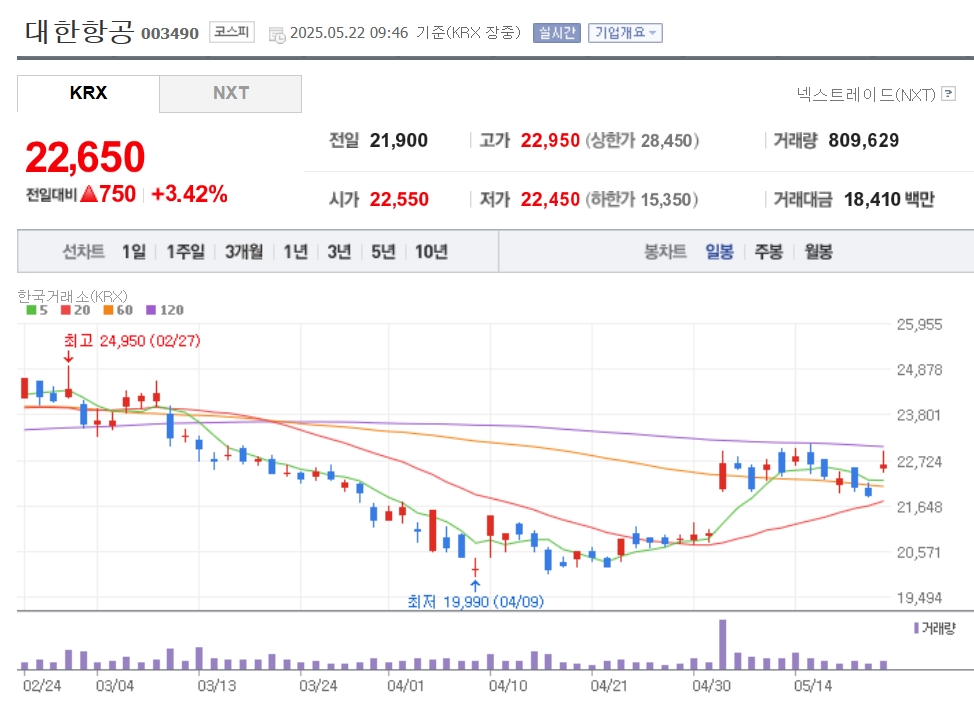Viewport: 974px width, 710px height.
Task: Select the 10년 line chart period
Action: coord(431,252)
